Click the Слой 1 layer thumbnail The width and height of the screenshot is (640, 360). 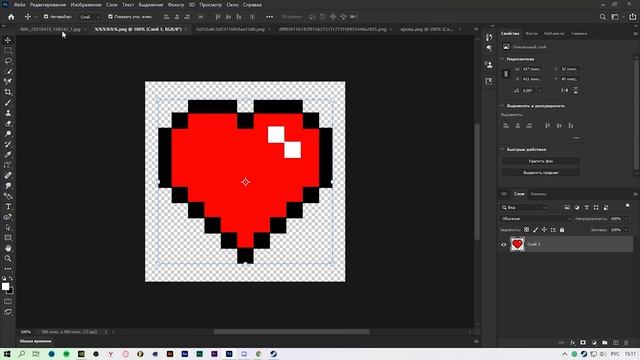pyautogui.click(x=517, y=244)
